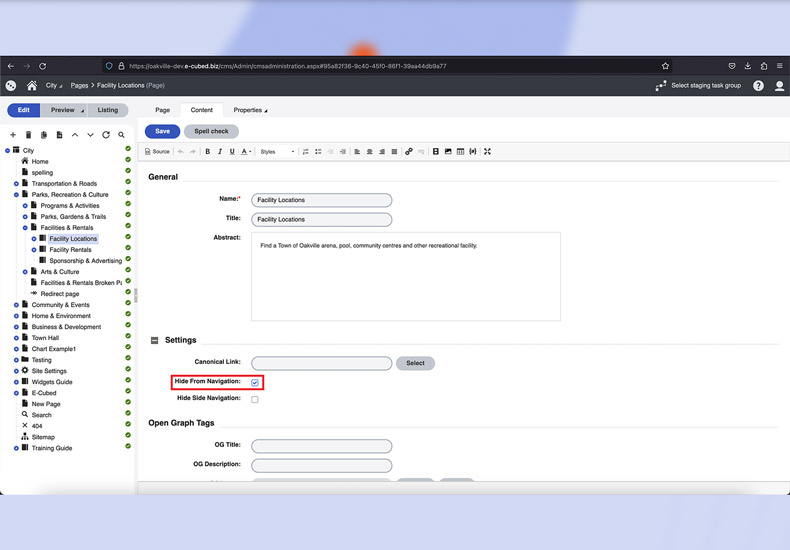Click the insert link icon in the editor
This screenshot has height=550, width=790.
click(409, 152)
